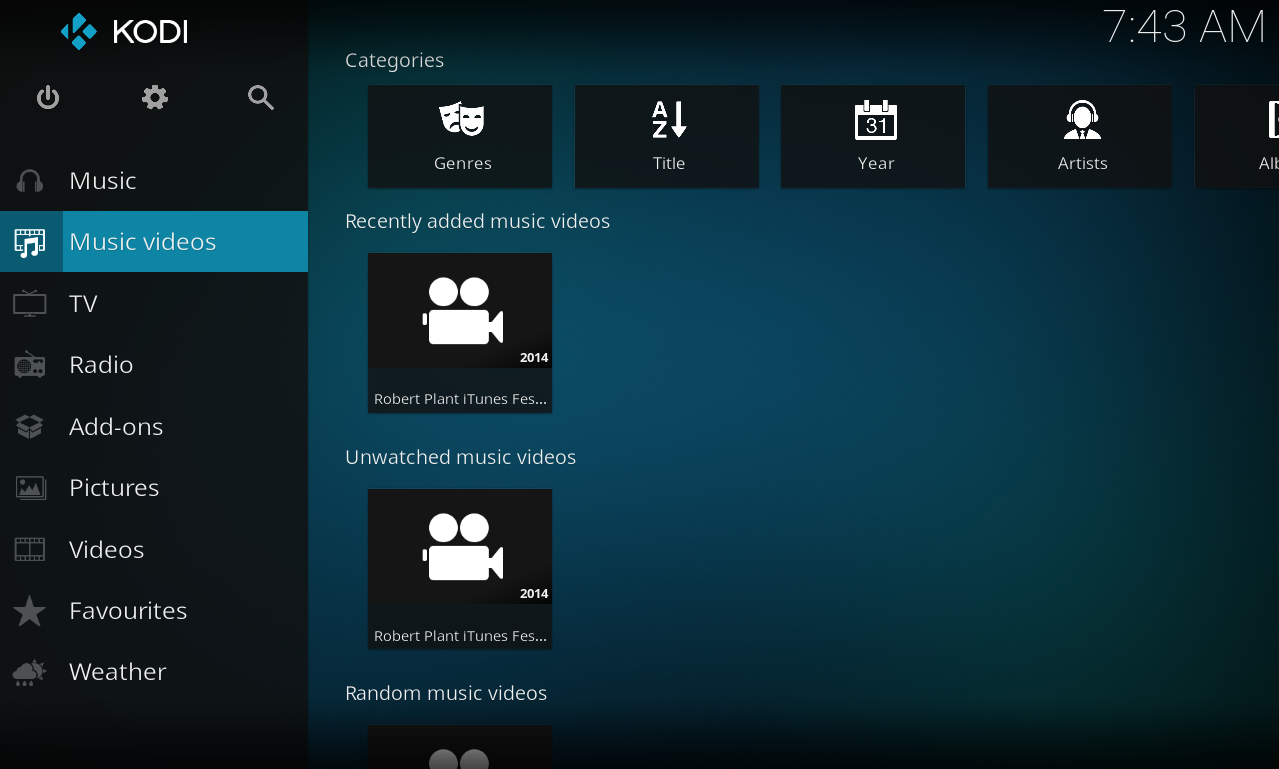Select the Music videos menu item
Viewport: 1279px width, 769px height.
click(x=154, y=242)
